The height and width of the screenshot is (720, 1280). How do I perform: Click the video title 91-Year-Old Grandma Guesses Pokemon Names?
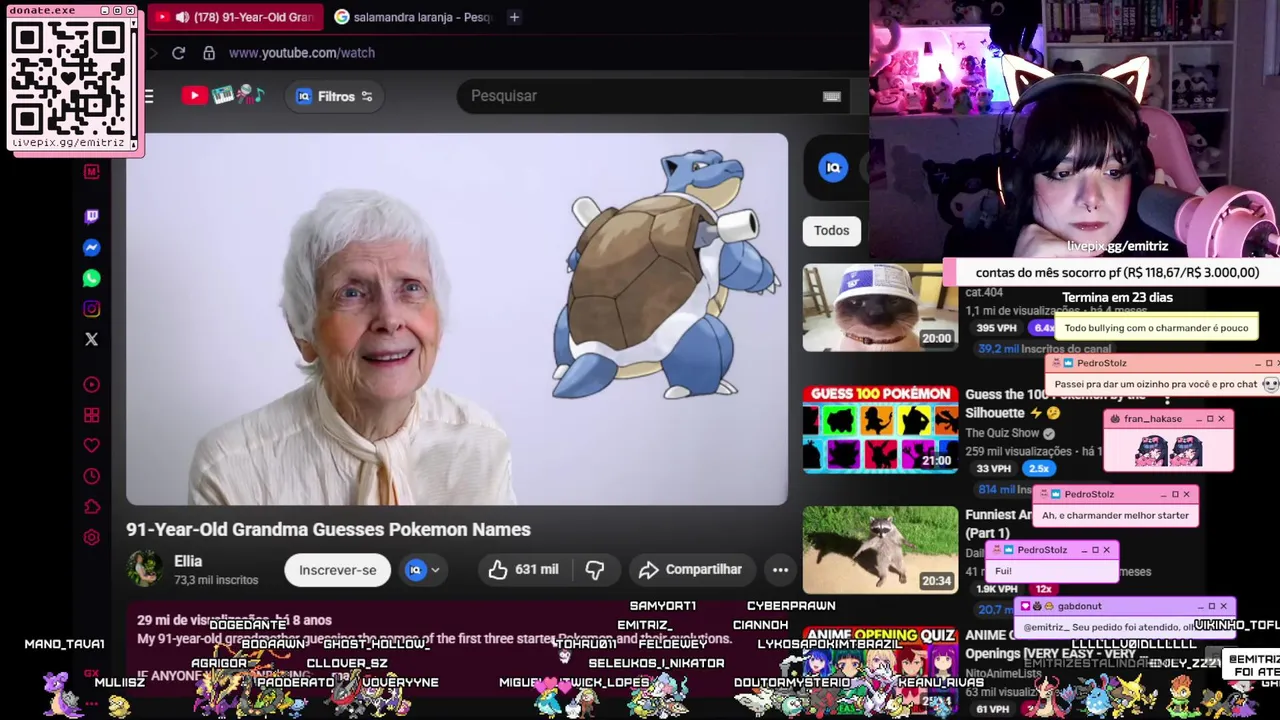coord(328,529)
